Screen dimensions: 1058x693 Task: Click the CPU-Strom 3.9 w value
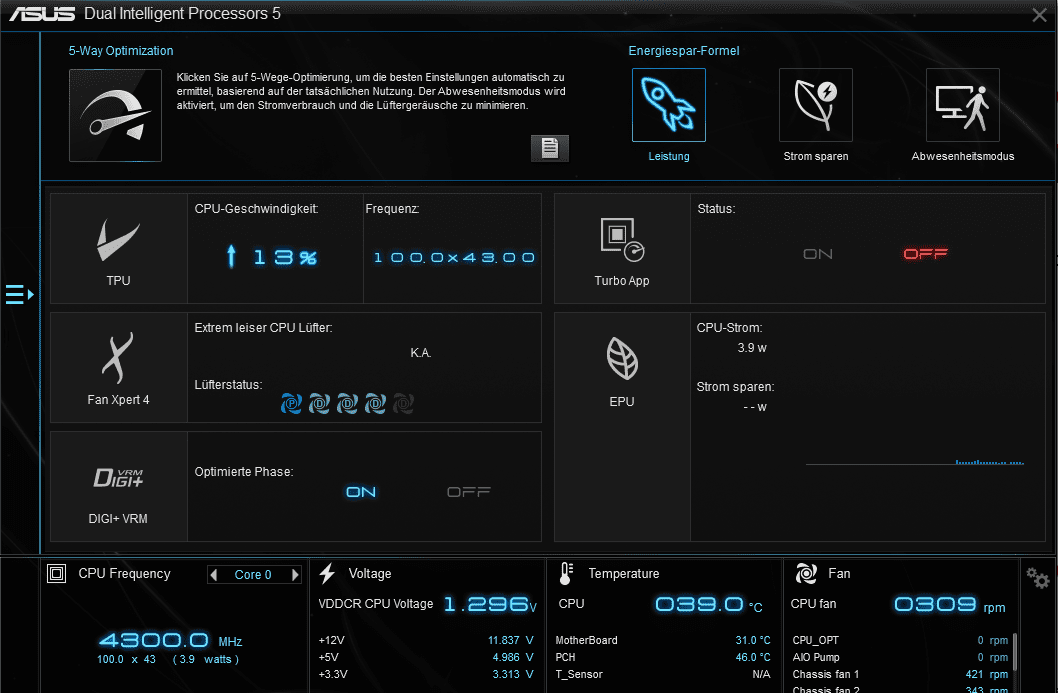point(752,348)
